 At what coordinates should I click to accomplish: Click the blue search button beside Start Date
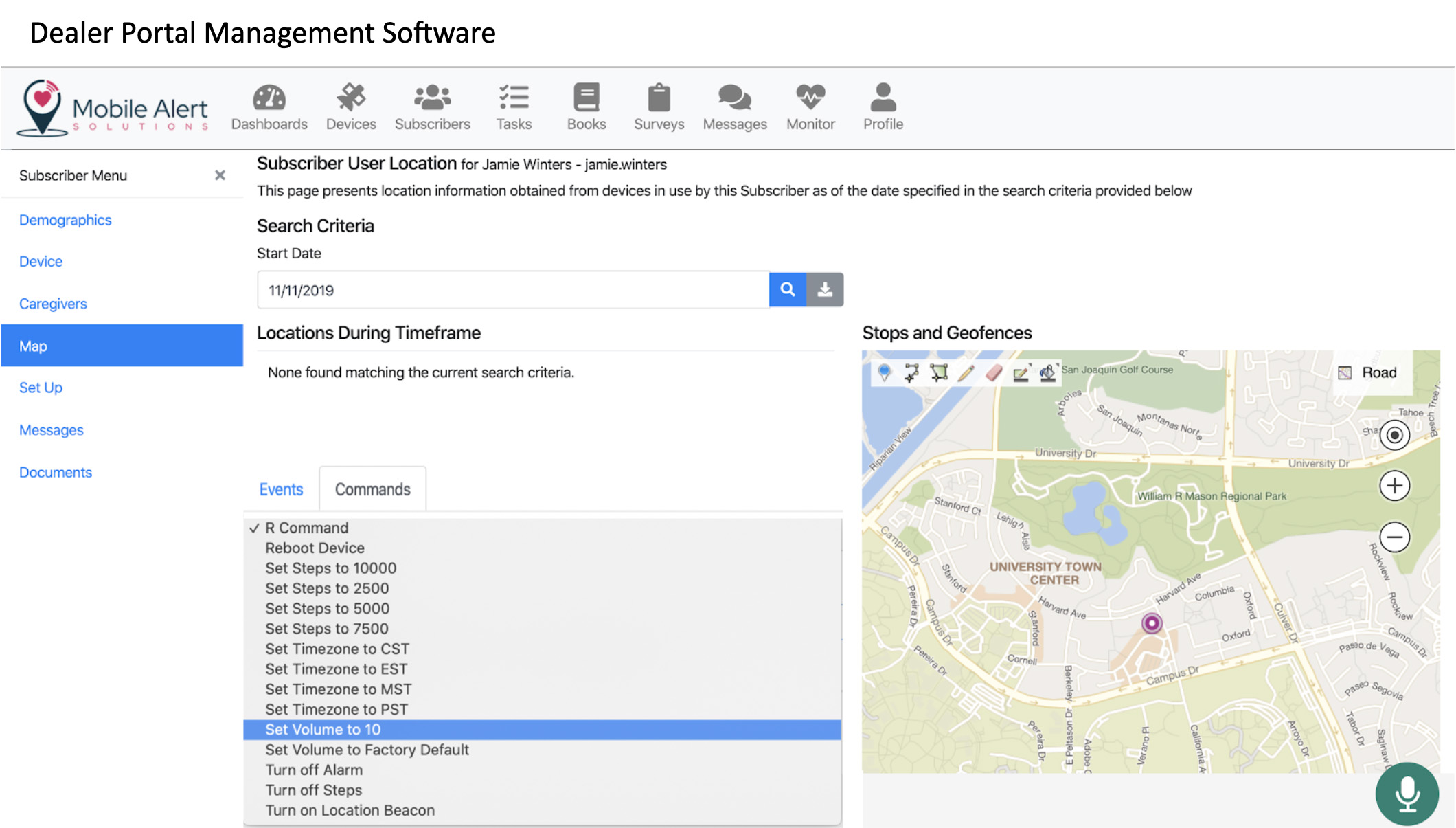tap(787, 290)
